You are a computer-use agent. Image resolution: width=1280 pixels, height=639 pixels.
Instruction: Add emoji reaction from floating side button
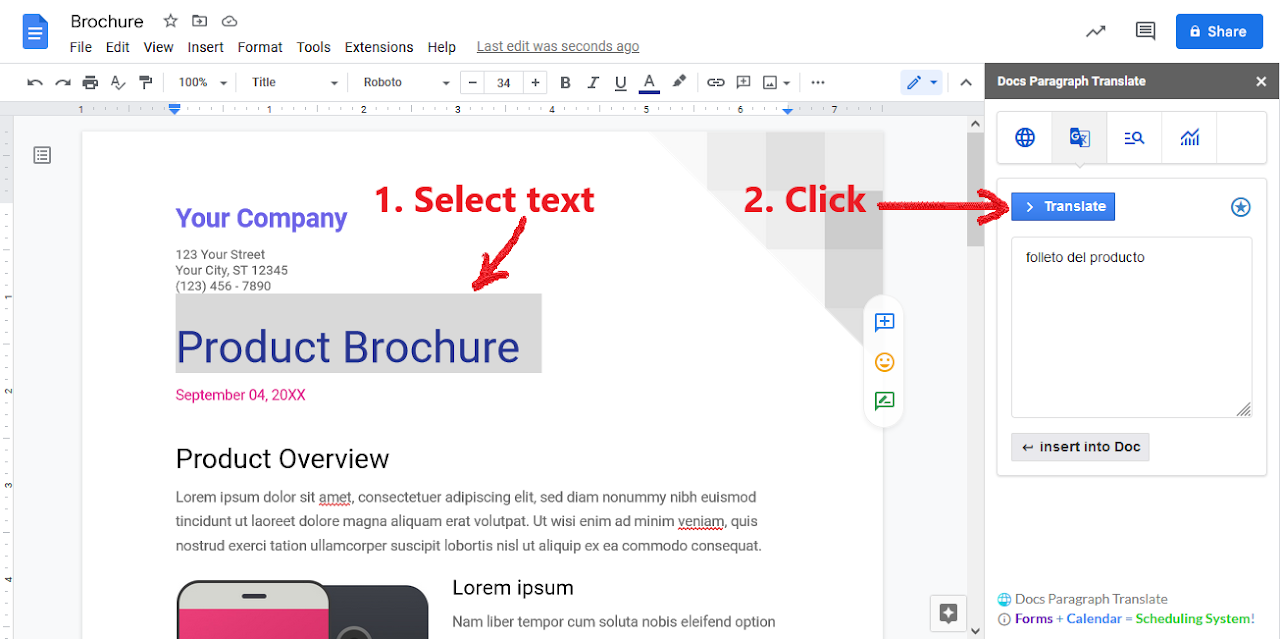[x=884, y=362]
